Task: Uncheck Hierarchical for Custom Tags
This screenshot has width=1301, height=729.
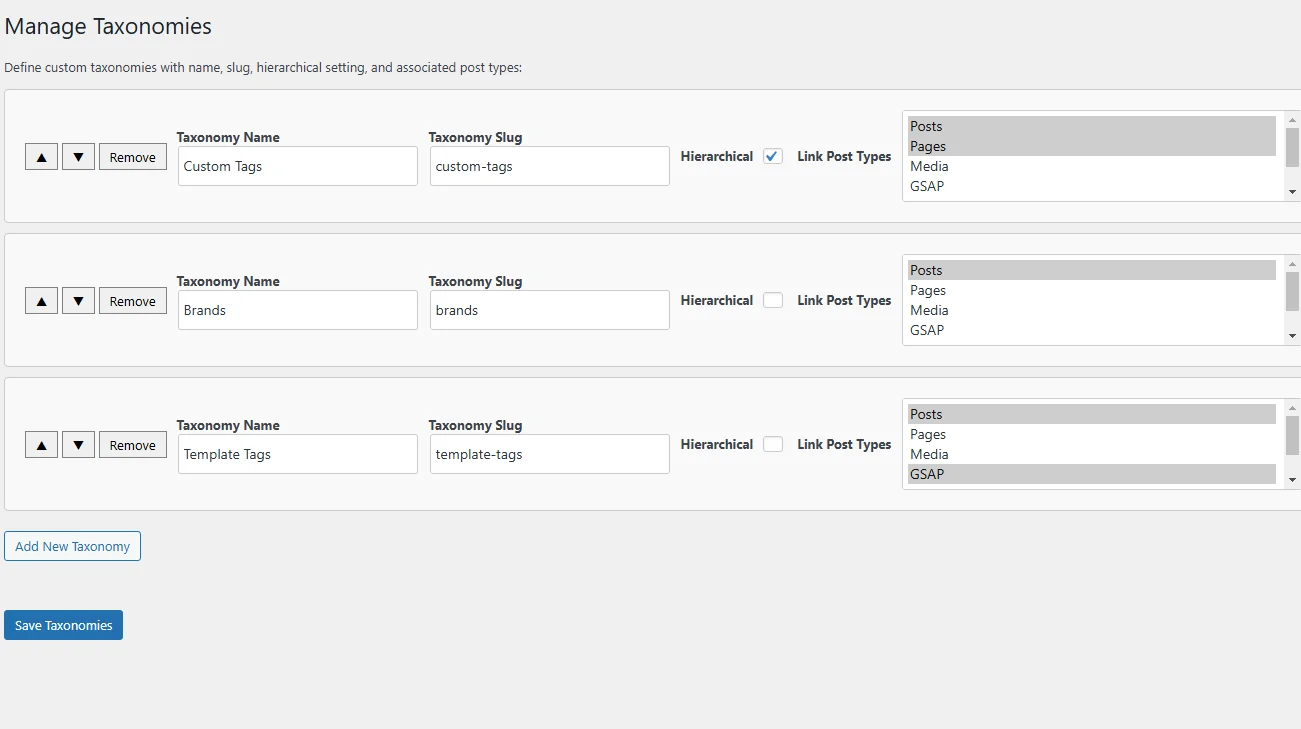Action: point(772,156)
